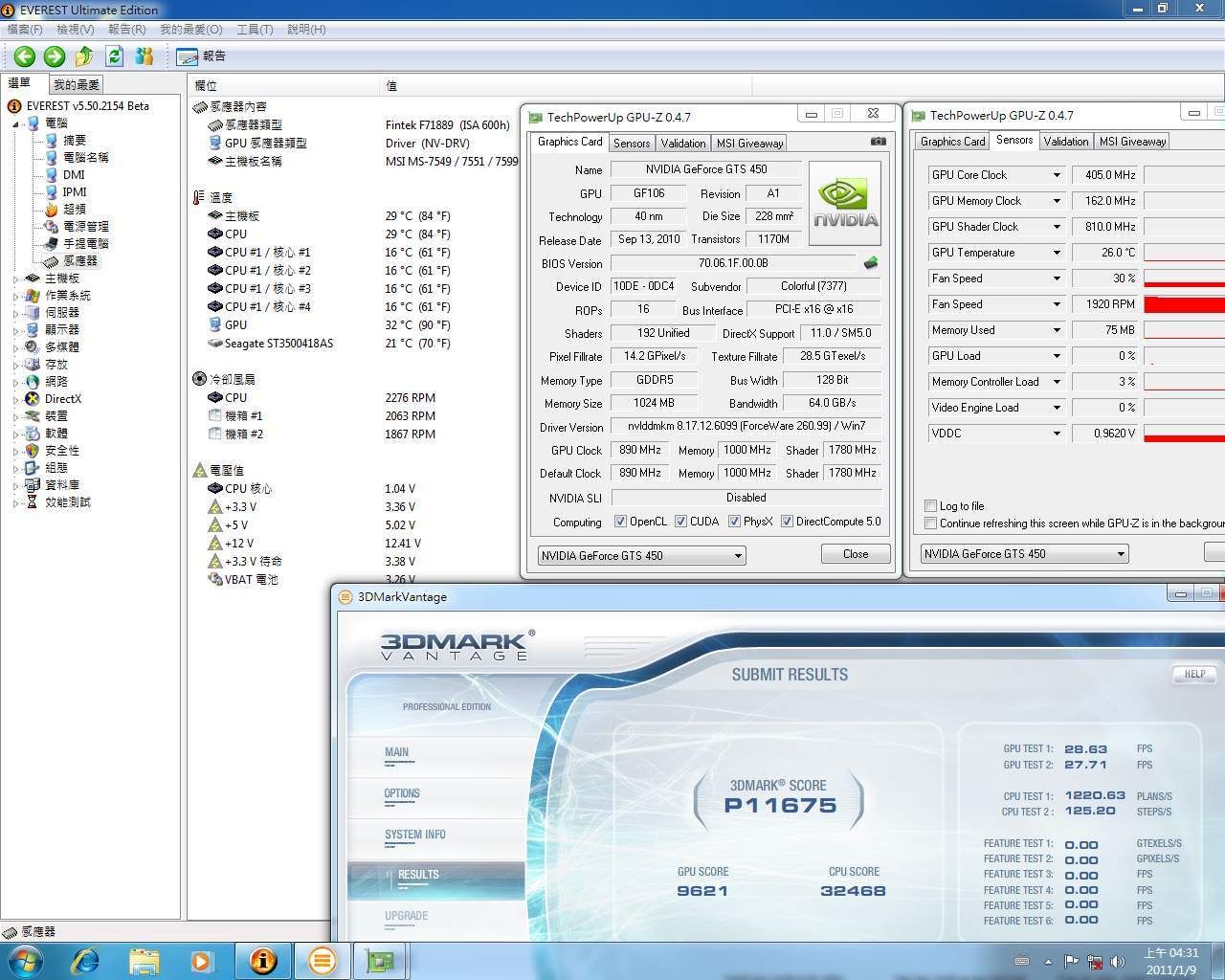Expand the DirectX tree node
The image size is (1225, 980).
pos(17,399)
